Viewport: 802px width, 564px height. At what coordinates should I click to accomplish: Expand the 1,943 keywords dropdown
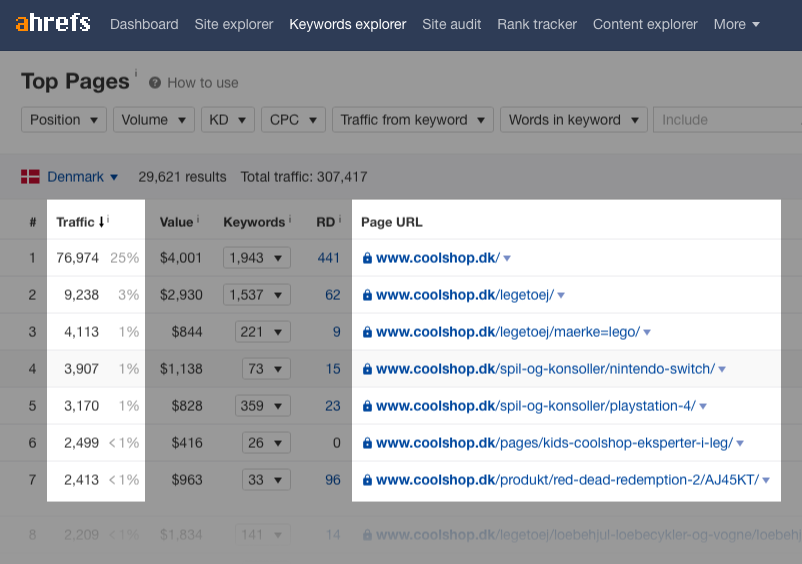pyautogui.click(x=257, y=258)
